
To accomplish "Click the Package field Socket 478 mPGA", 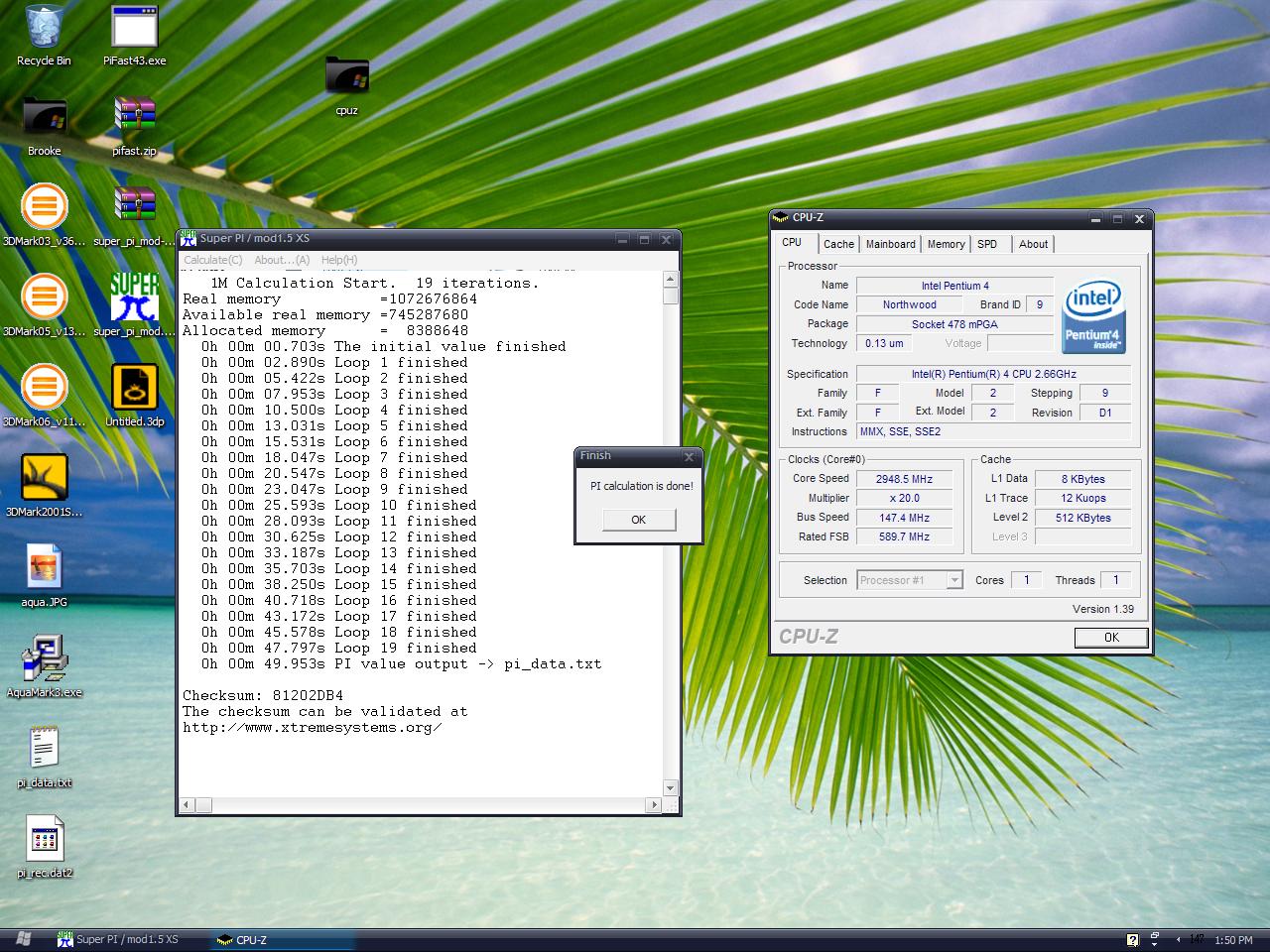I will (954, 324).
